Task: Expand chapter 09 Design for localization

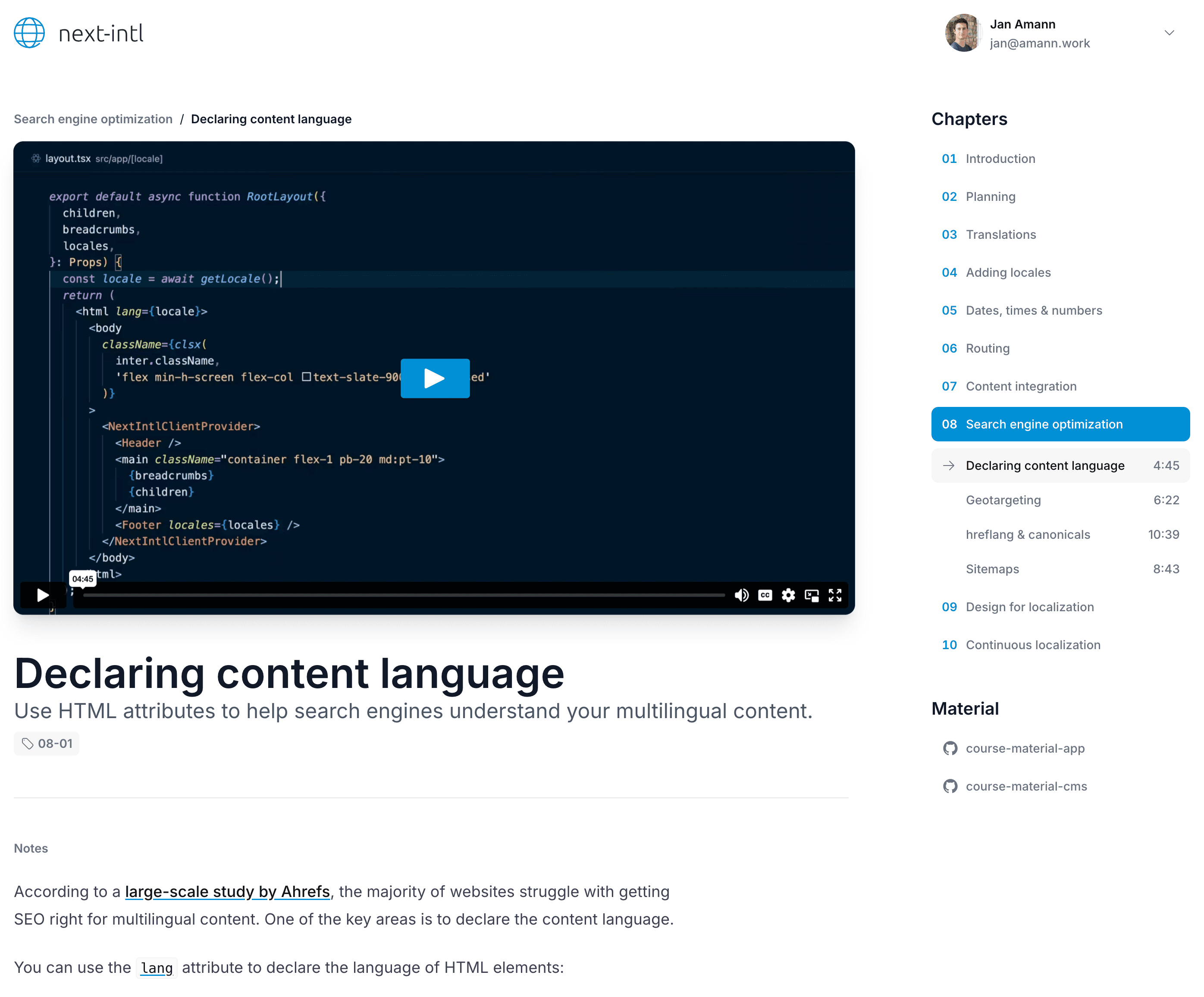Action: 1029,607
